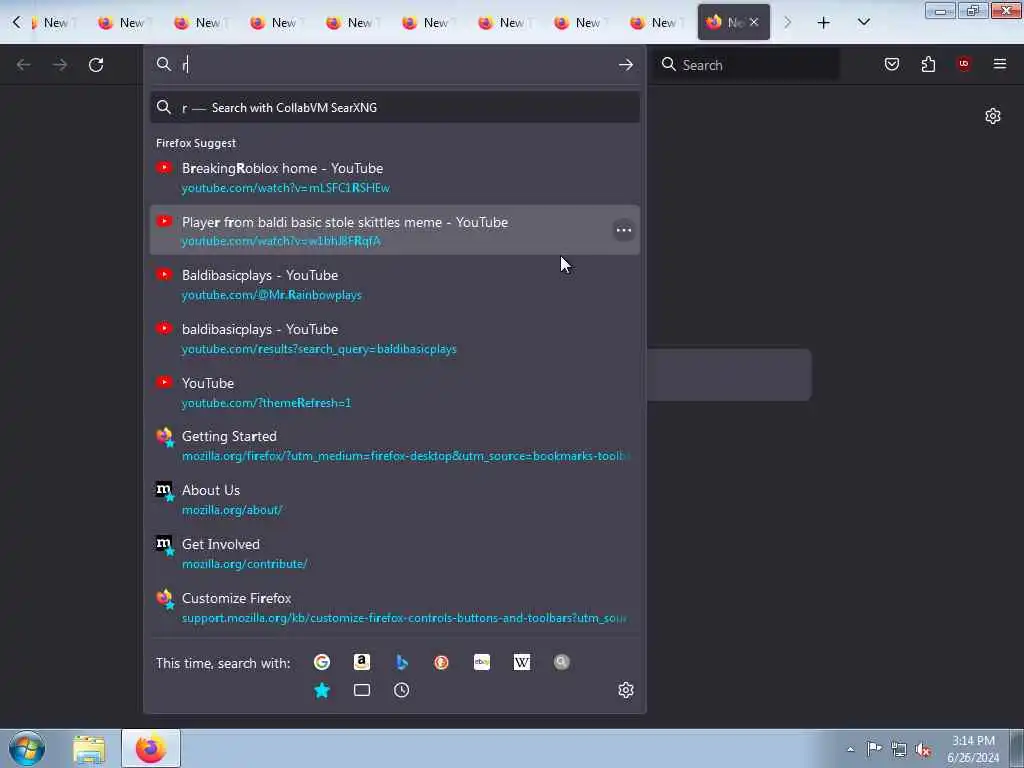The width and height of the screenshot is (1024, 768).
Task: Open muted volume icon in tray
Action: point(923,750)
